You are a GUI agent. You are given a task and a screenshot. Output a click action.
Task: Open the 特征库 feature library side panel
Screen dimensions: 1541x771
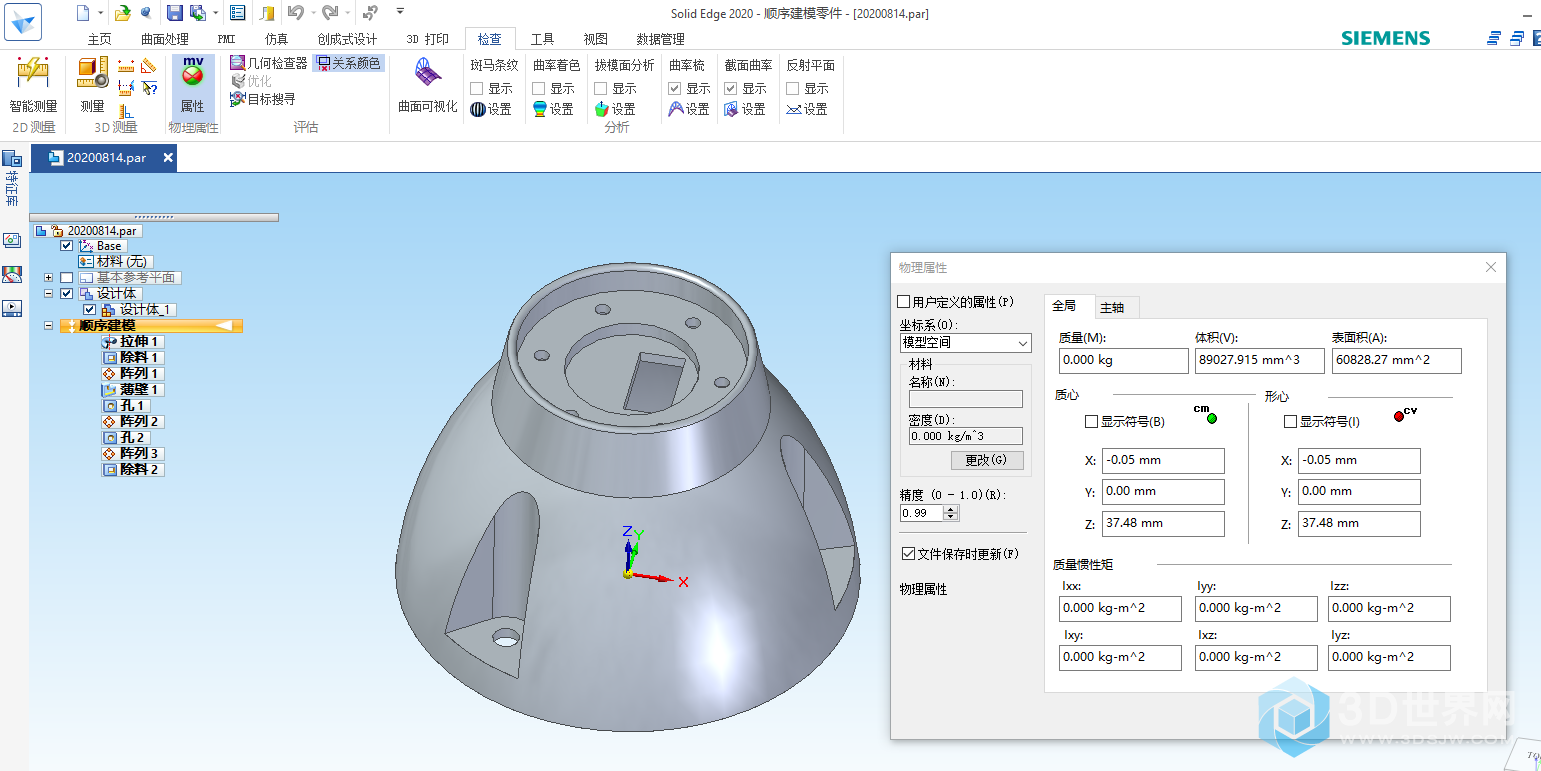pyautogui.click(x=12, y=177)
